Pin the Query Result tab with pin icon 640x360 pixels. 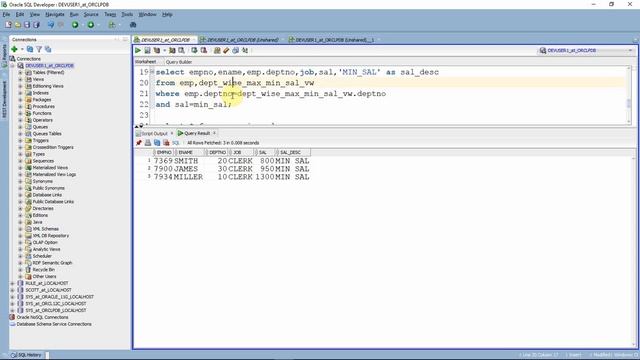click(139, 143)
